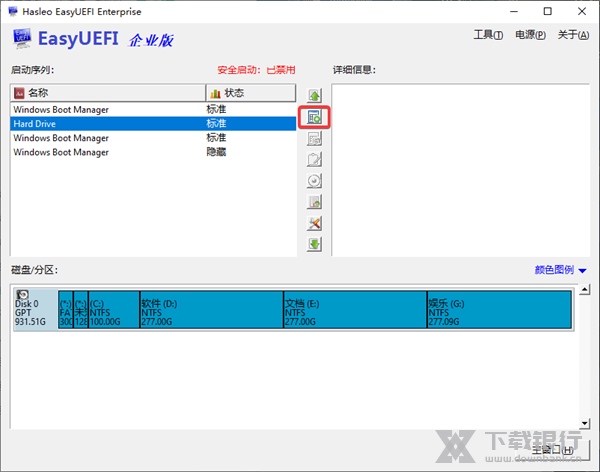Minimize the EasyUEFI window
This screenshot has height=472, width=600.
coord(514,11)
